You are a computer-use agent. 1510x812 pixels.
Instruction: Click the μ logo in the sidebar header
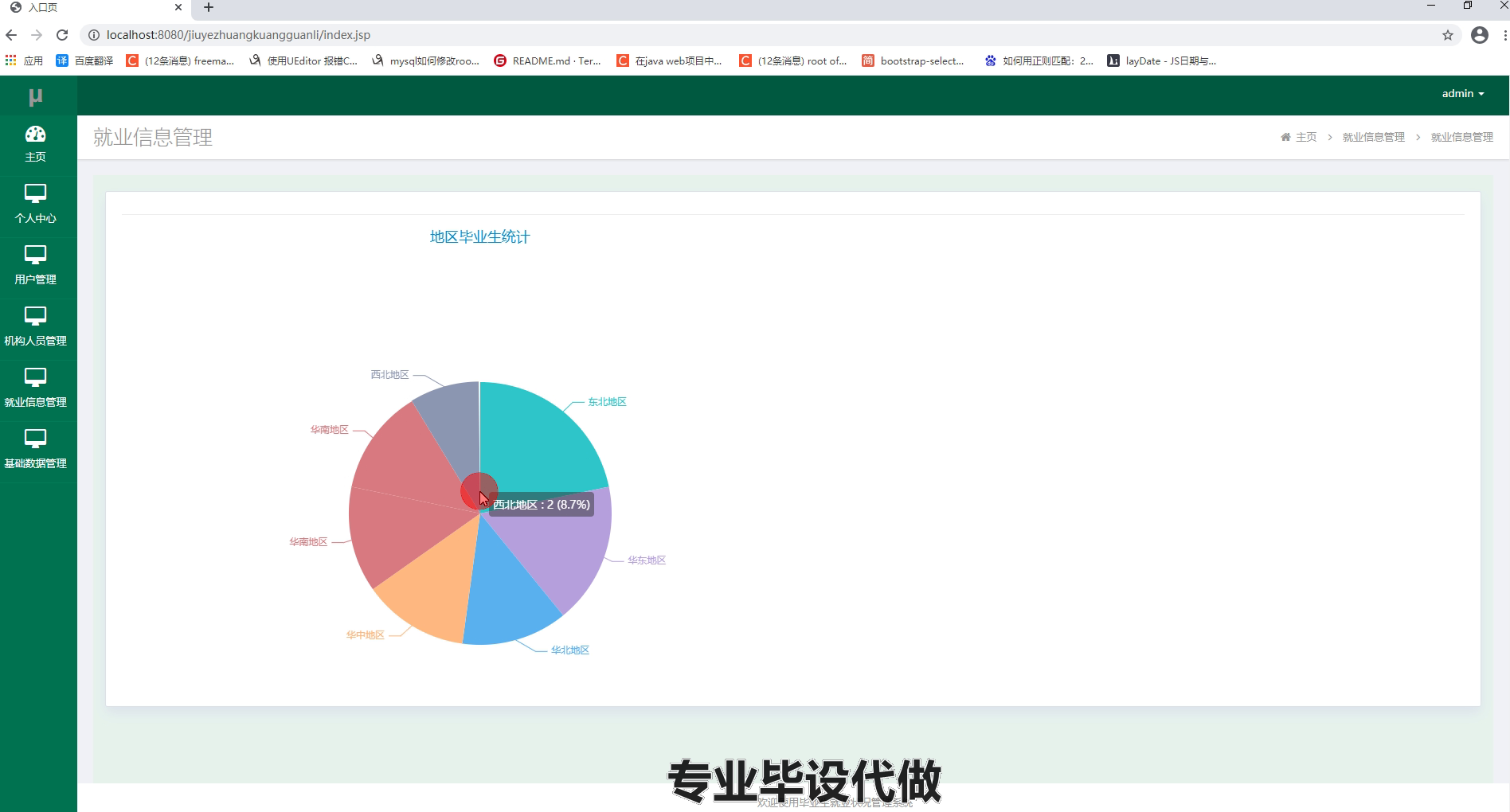pos(35,96)
